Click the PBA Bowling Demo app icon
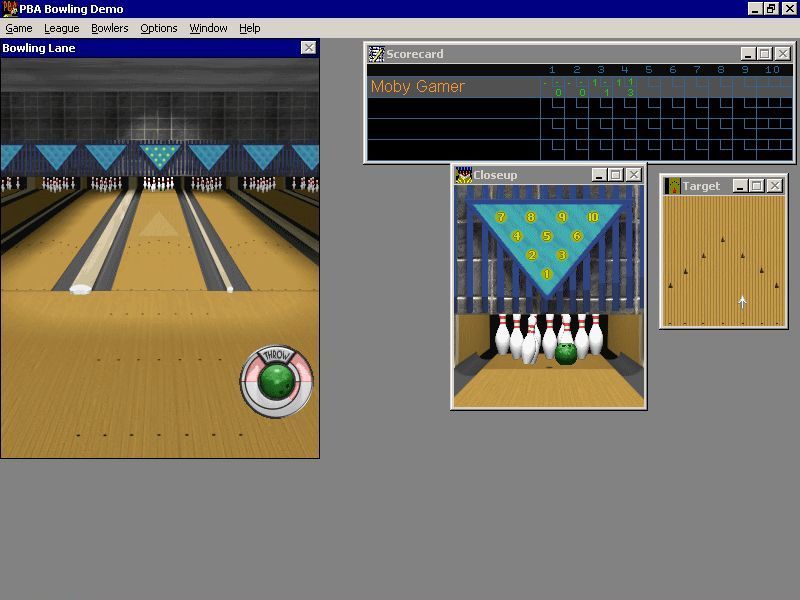Screen dimensions: 800x600 [9, 9]
